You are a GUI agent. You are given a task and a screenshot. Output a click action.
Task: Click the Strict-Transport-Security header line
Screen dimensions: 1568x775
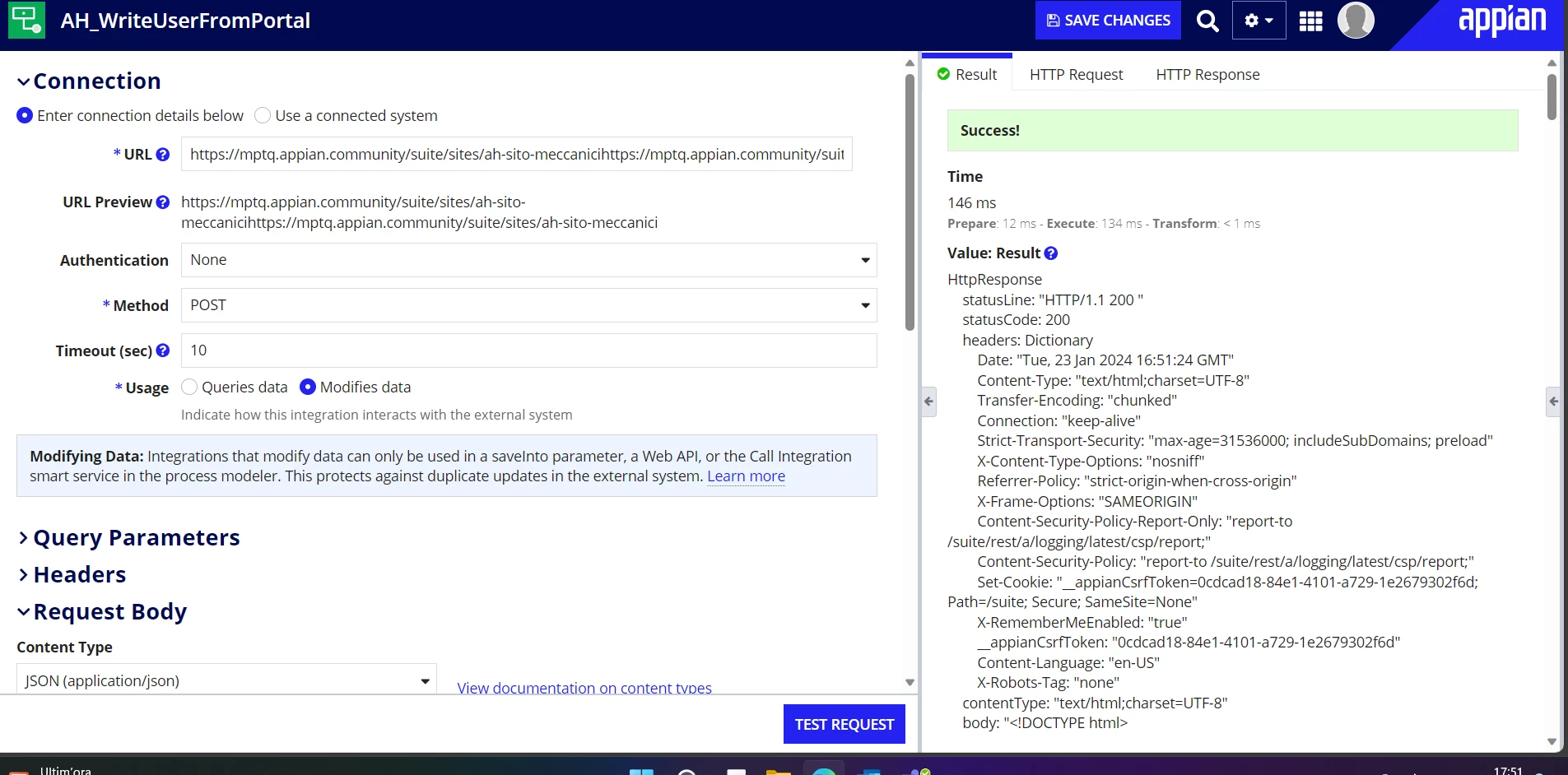(x=1235, y=441)
